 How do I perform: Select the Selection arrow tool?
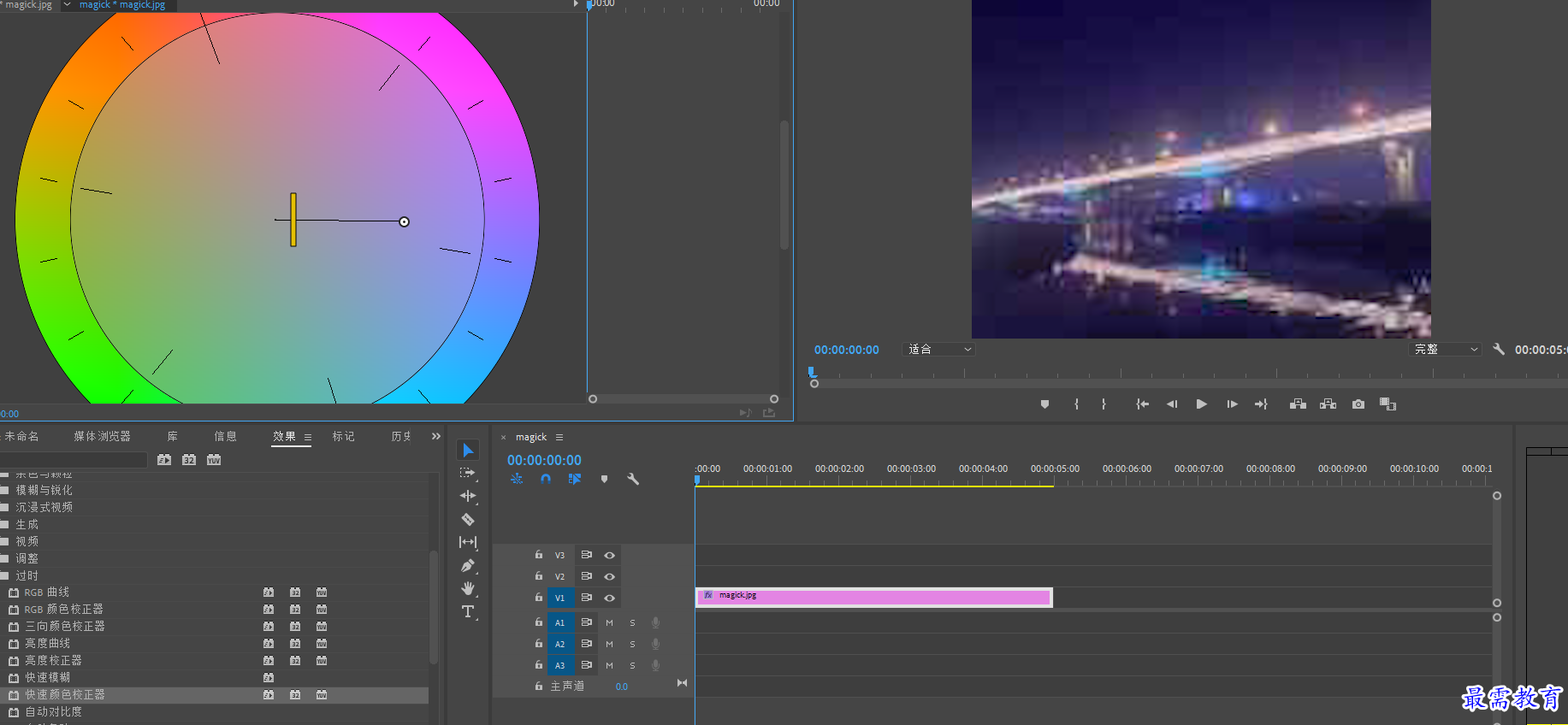click(x=468, y=450)
